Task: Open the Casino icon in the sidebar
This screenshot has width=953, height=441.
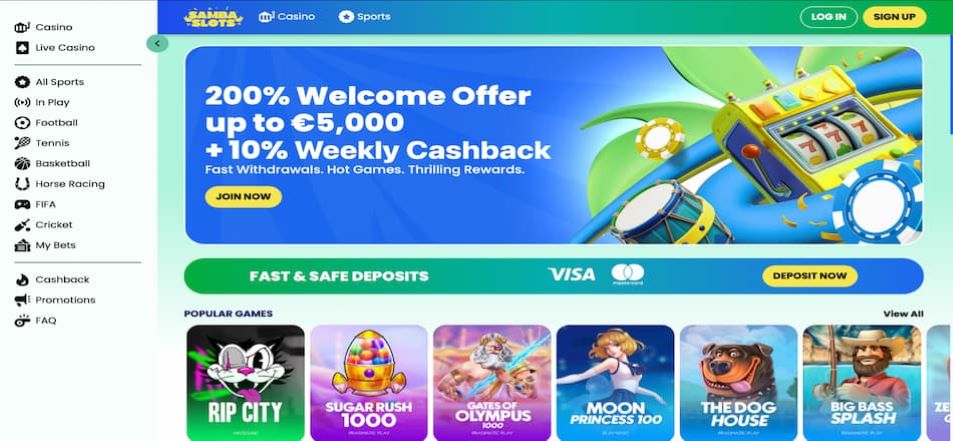Action: tap(22, 27)
